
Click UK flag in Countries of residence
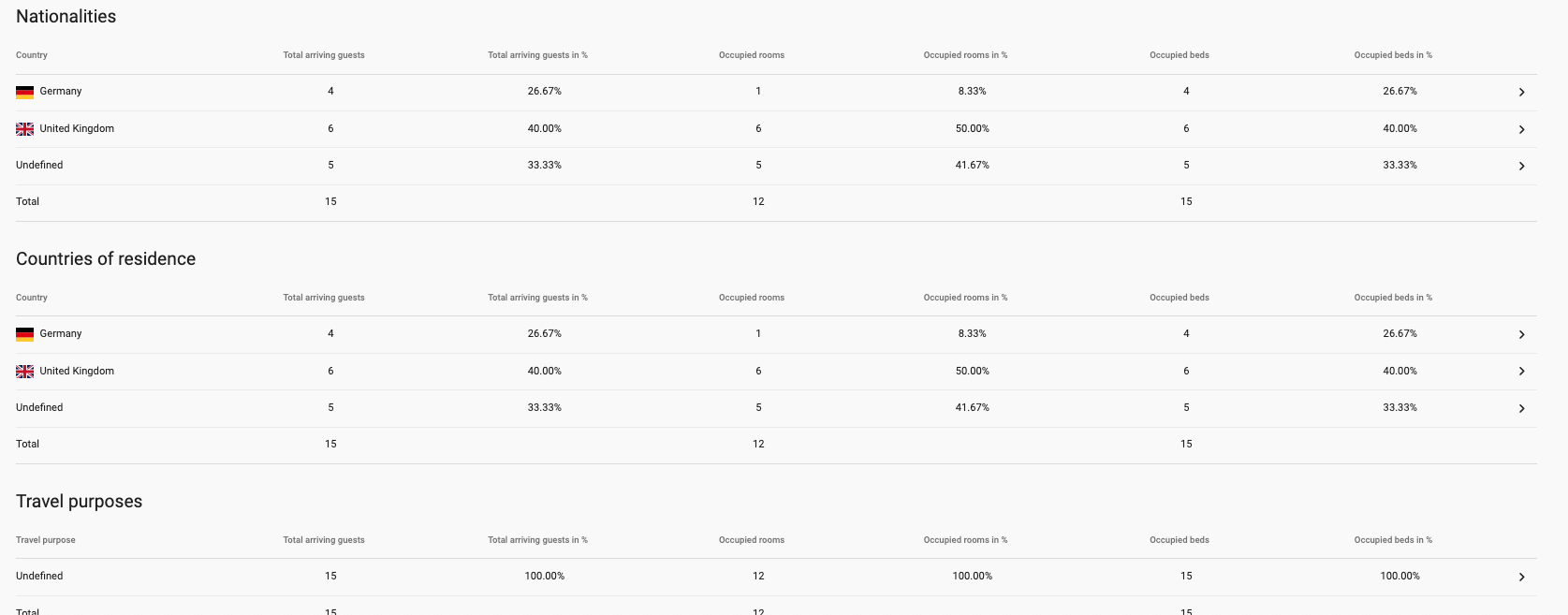(25, 372)
